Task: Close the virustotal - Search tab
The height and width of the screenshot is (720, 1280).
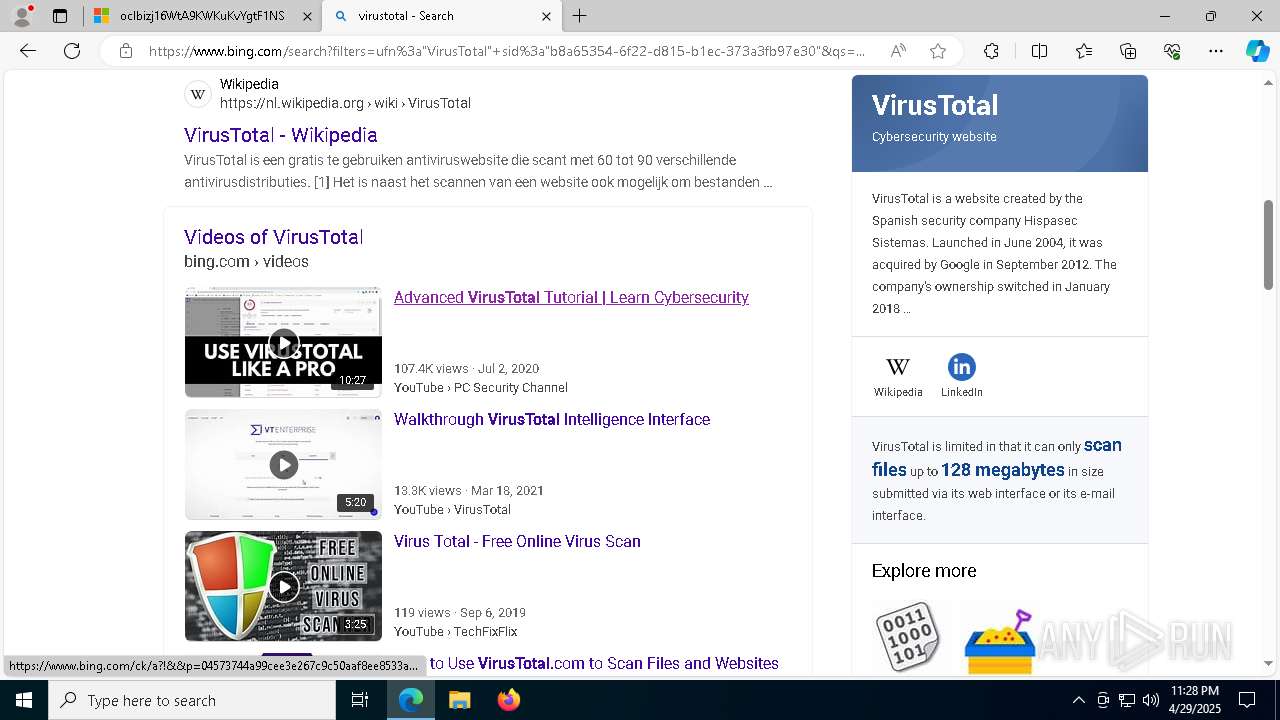Action: click(x=546, y=16)
